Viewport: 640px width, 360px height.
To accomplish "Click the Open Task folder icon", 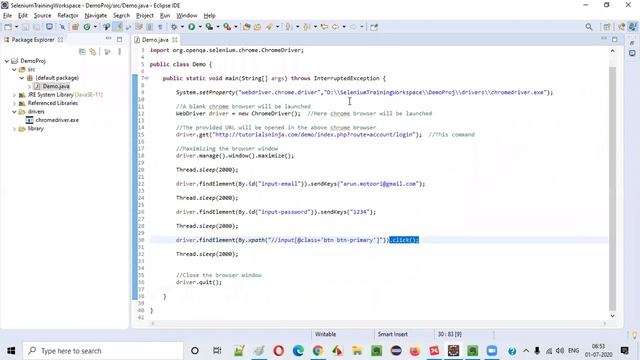I will coord(257,27).
